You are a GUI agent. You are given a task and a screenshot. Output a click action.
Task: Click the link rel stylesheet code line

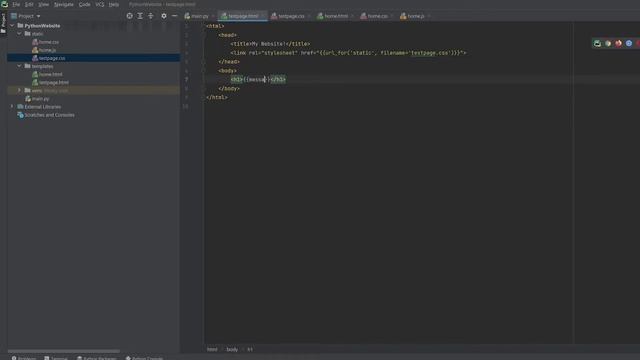click(348, 53)
